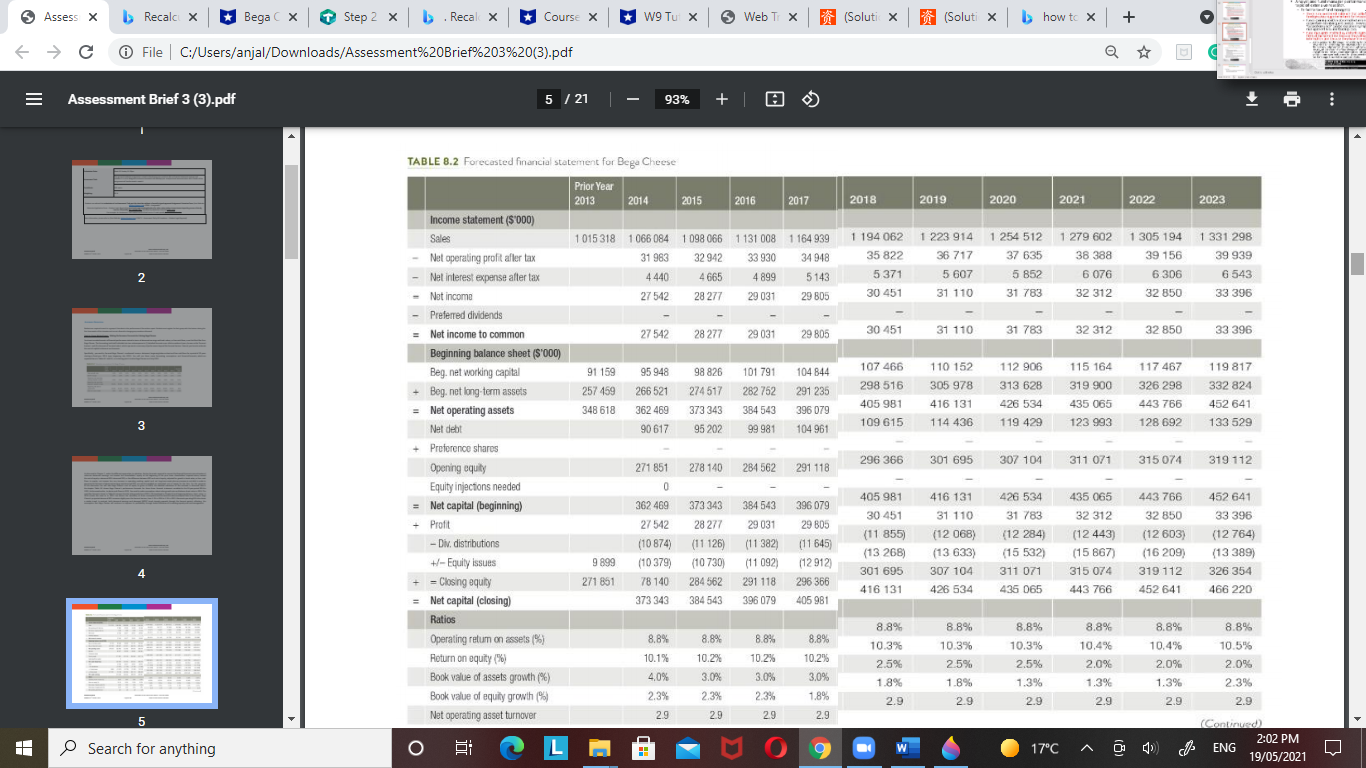The height and width of the screenshot is (768, 1366).
Task: Click the fit to page icon
Action: [x=774, y=99]
